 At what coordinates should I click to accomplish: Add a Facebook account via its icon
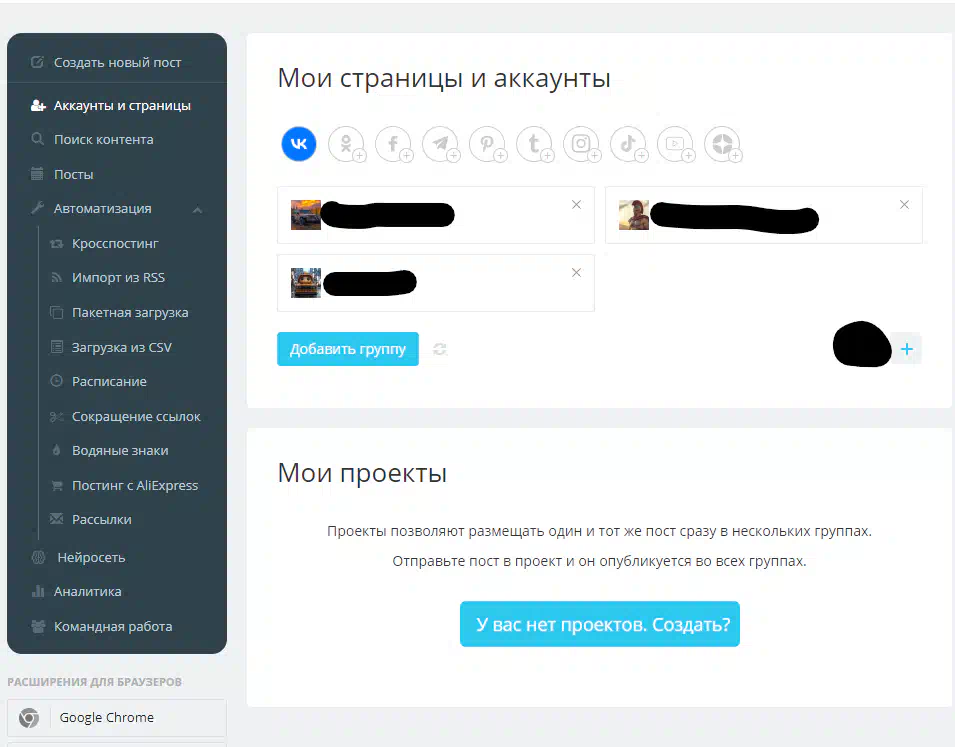pyautogui.click(x=393, y=144)
